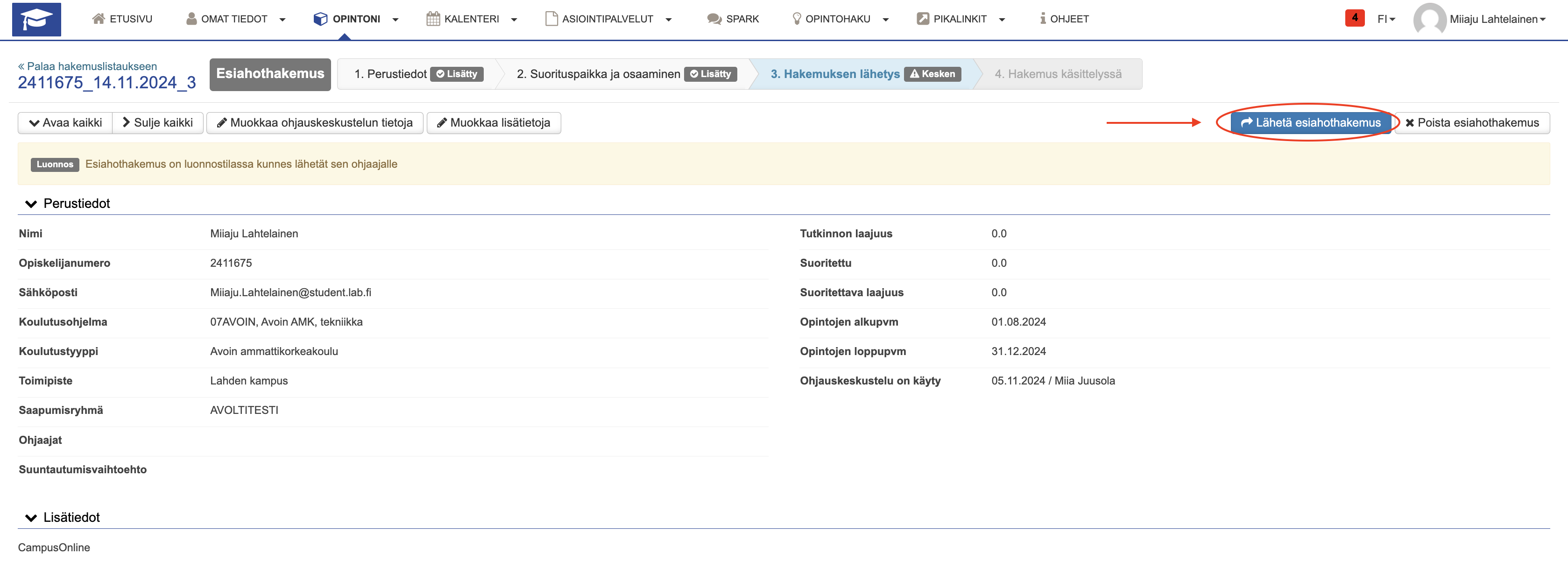This screenshot has width=1568, height=562.
Task: Go to step 1. Perustiedot
Action: (x=390, y=74)
